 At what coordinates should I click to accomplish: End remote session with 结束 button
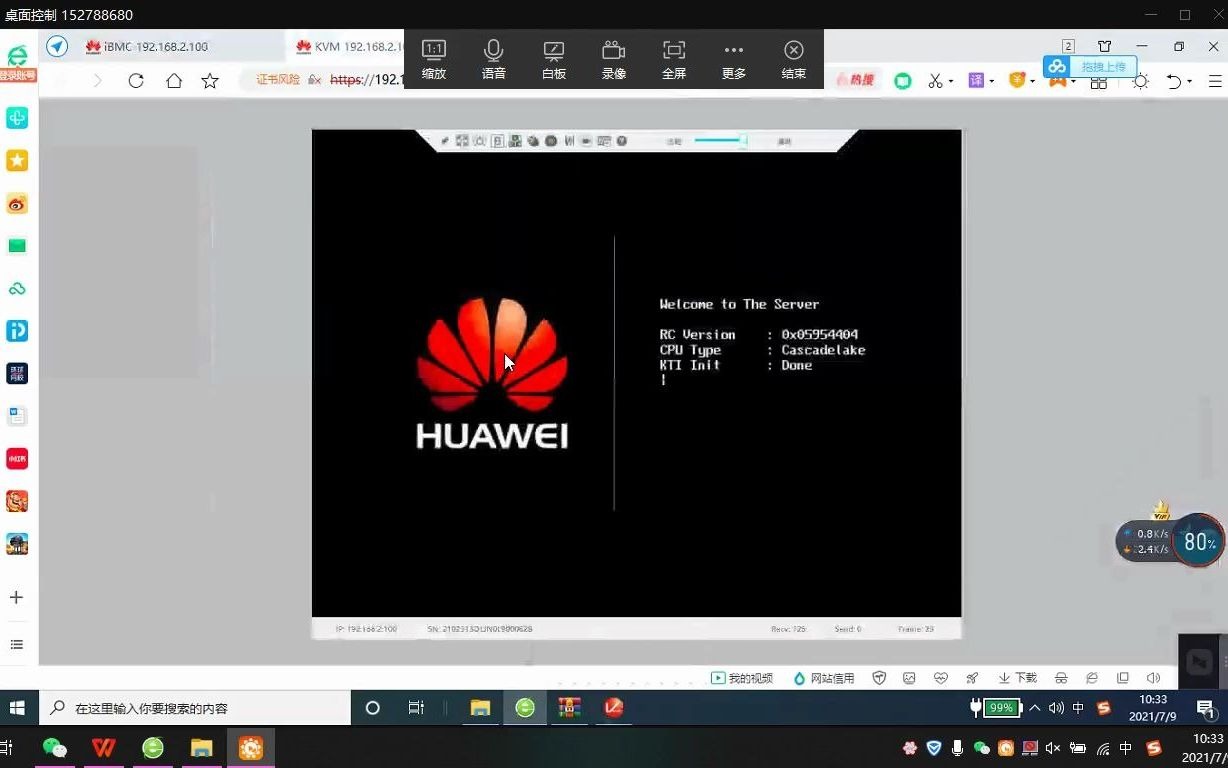point(794,59)
